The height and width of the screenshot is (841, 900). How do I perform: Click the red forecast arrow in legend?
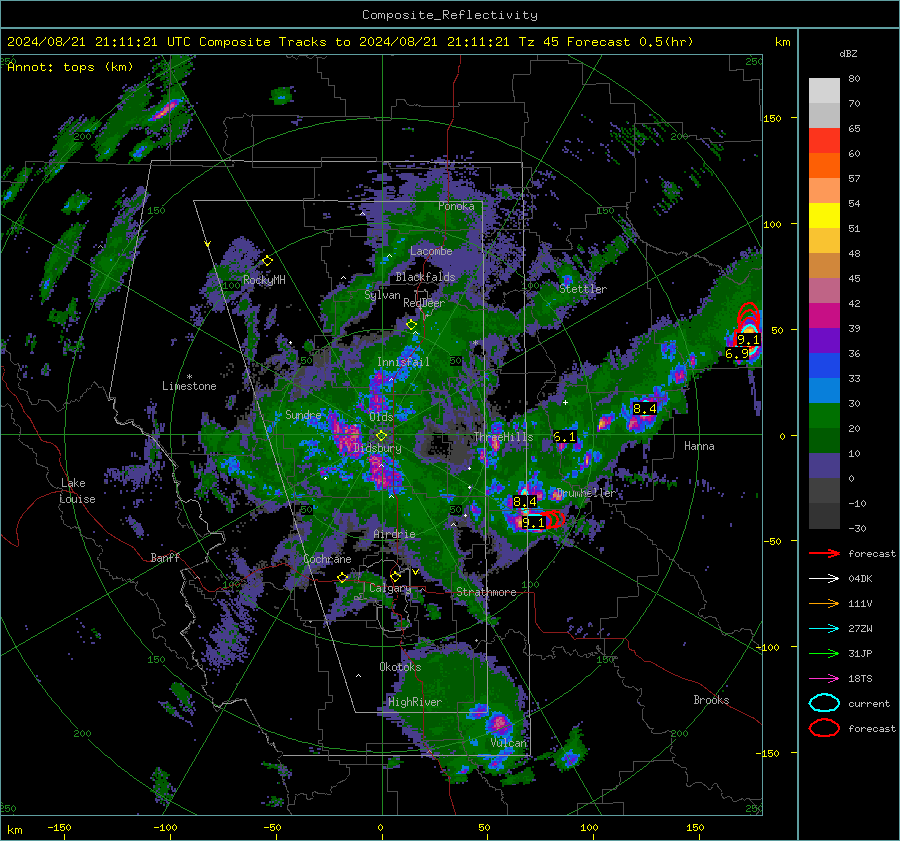[824, 553]
